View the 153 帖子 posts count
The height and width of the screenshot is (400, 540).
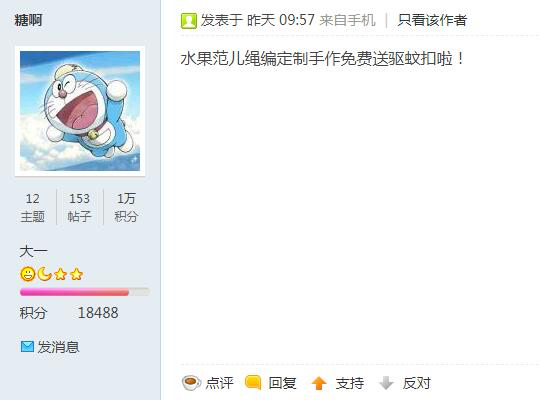point(80,207)
